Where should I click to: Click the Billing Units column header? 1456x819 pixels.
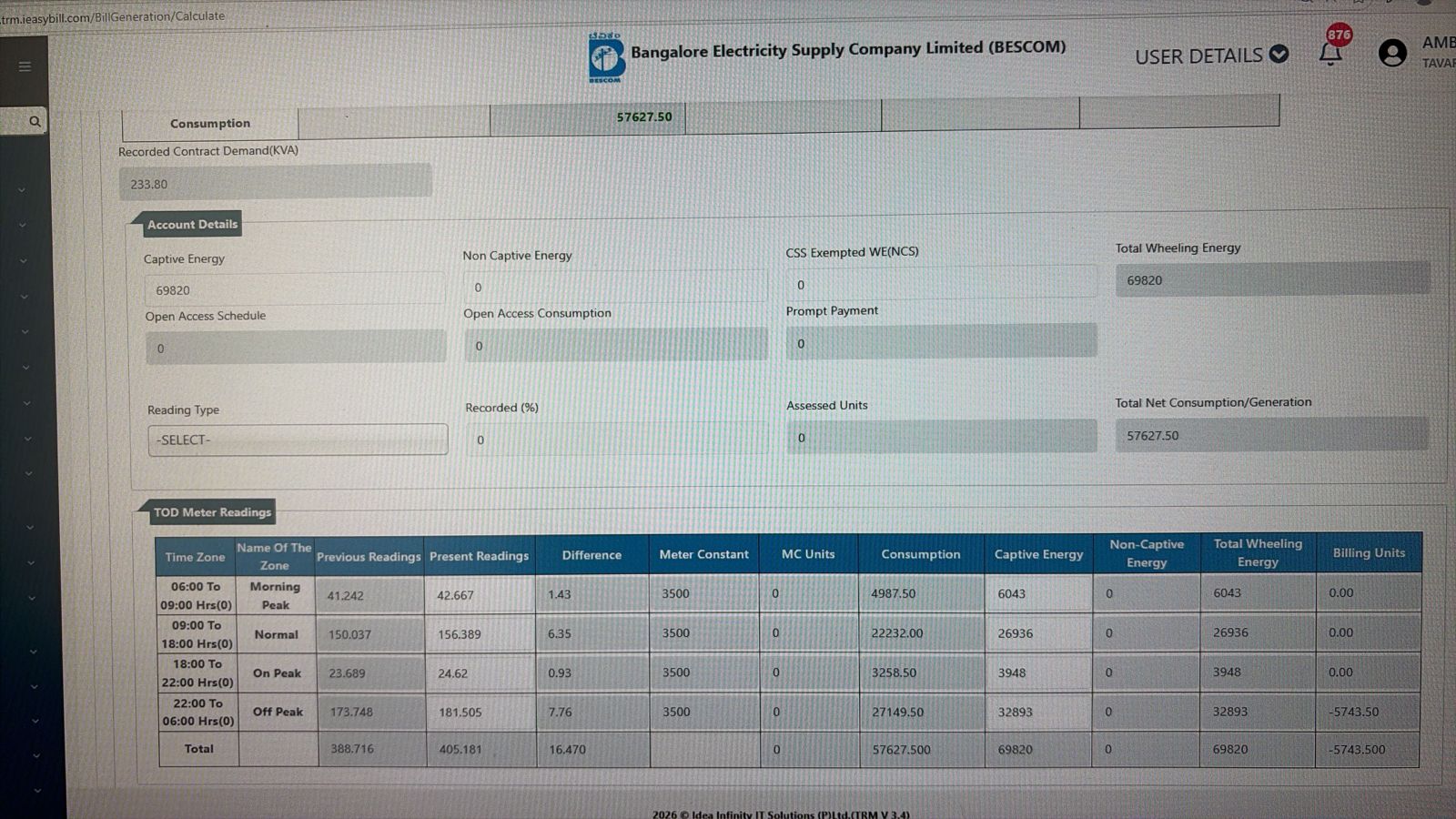pos(1369,552)
